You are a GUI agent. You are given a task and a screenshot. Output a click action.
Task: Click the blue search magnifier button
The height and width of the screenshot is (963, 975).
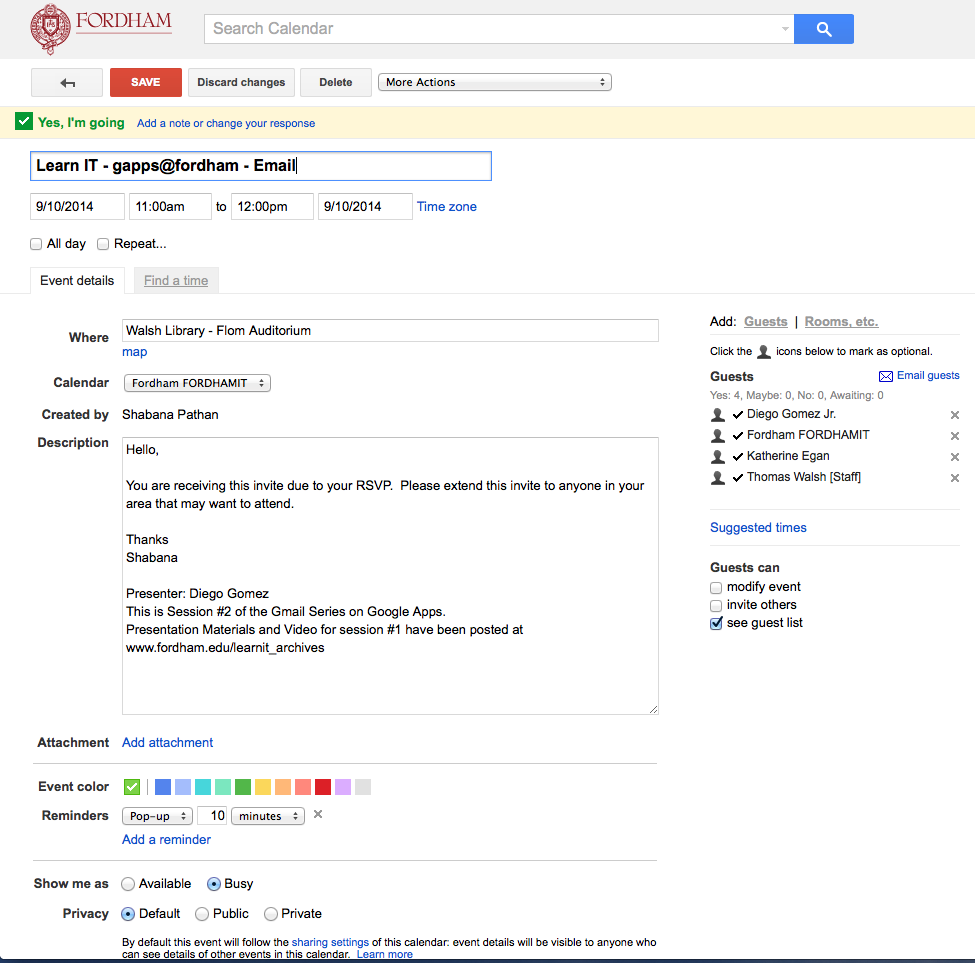[823, 29]
